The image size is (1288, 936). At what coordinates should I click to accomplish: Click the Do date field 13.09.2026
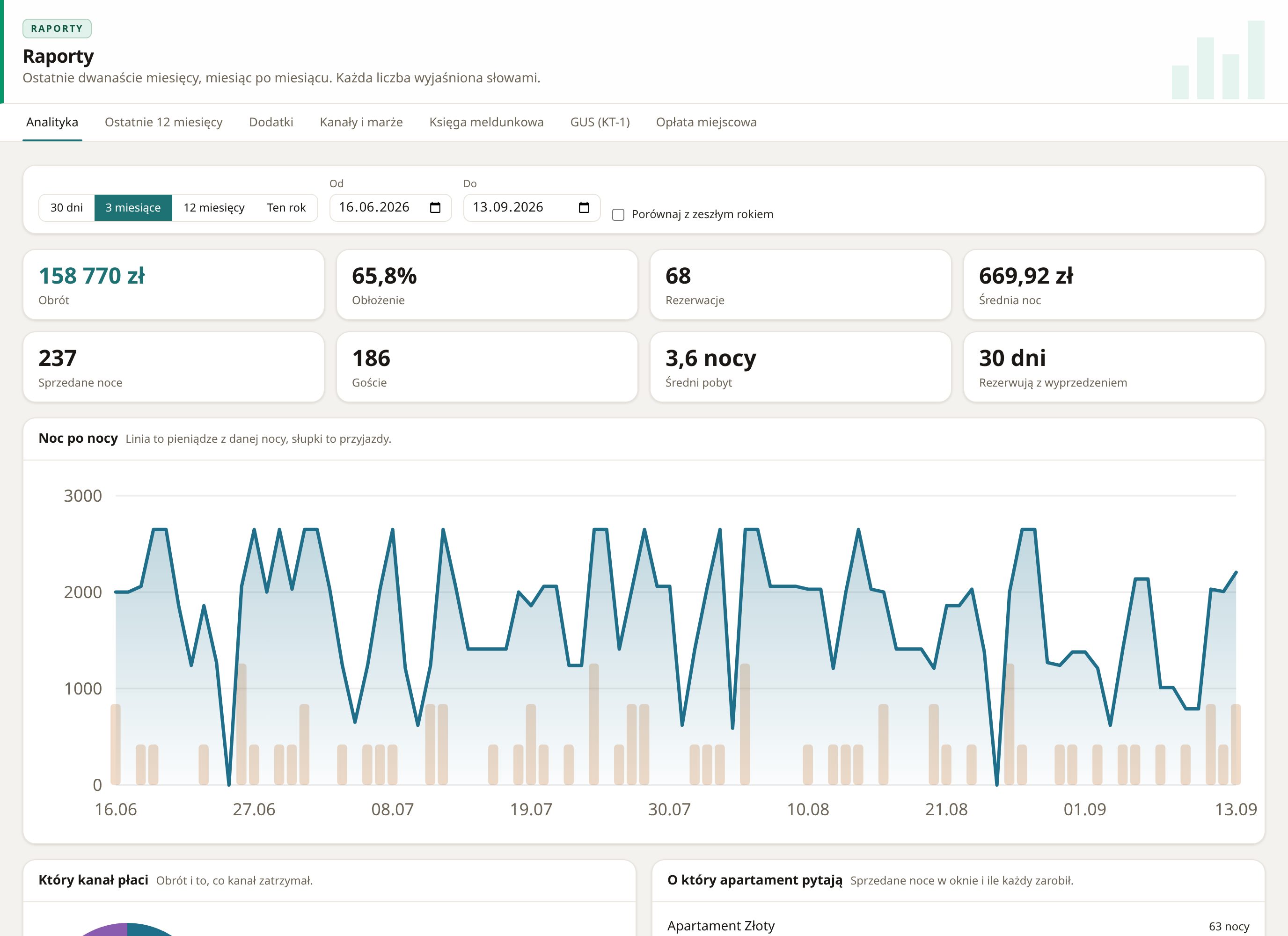(x=532, y=208)
